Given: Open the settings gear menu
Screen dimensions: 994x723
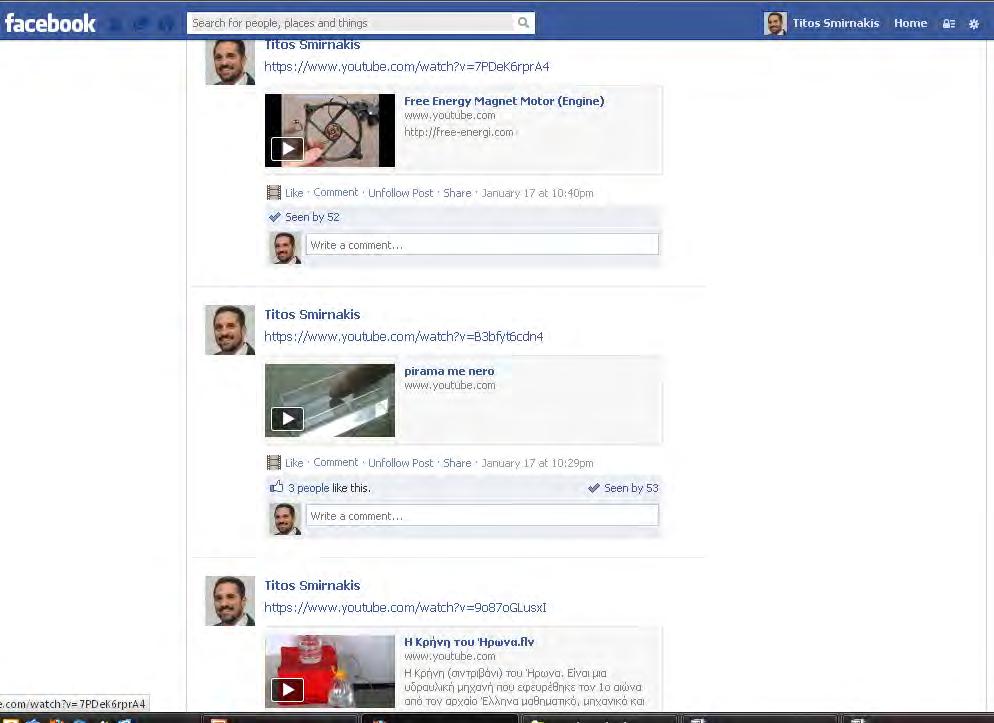Looking at the screenshot, I should (x=974, y=23).
